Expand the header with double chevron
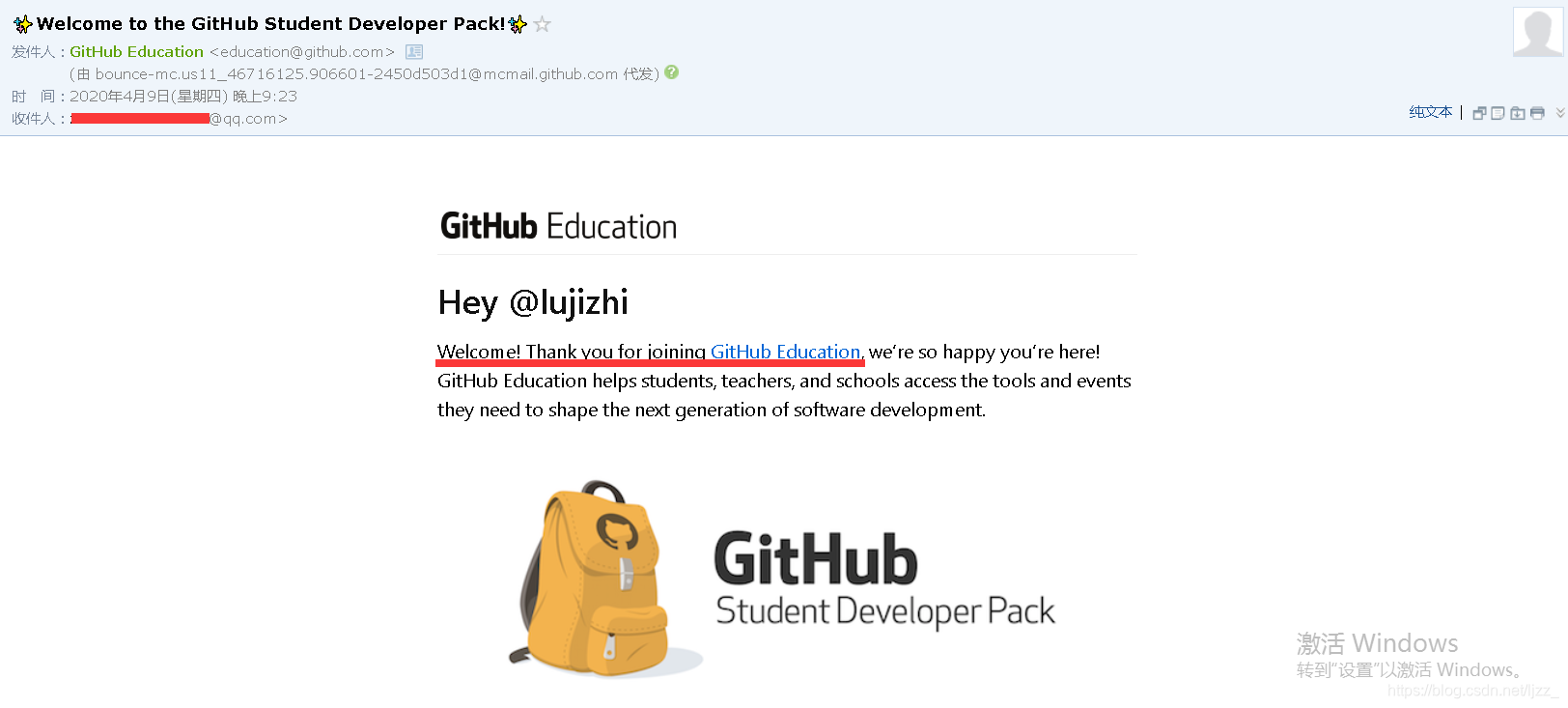The width and height of the screenshot is (1568, 708). [x=1560, y=113]
